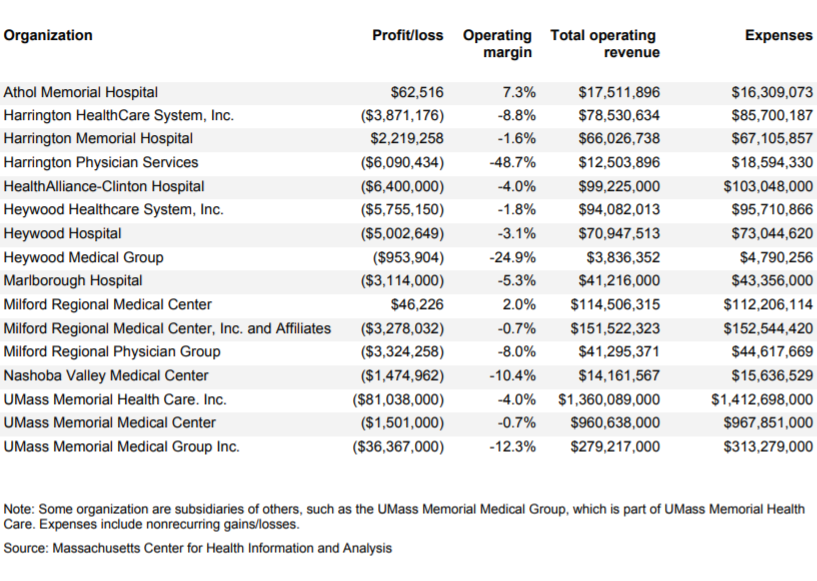Screen dimensions: 817x581
Task: Select Nashoba Valley Medical Center name
Action: coord(106,375)
